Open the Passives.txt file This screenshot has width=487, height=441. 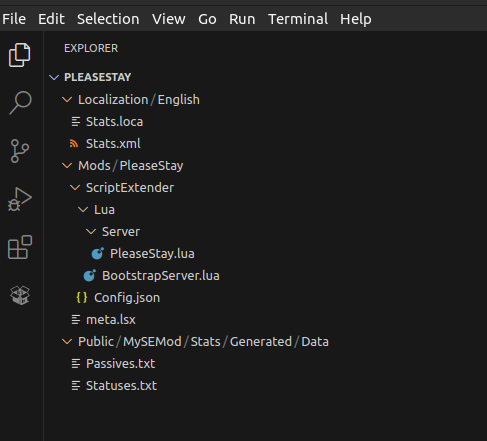pos(120,364)
